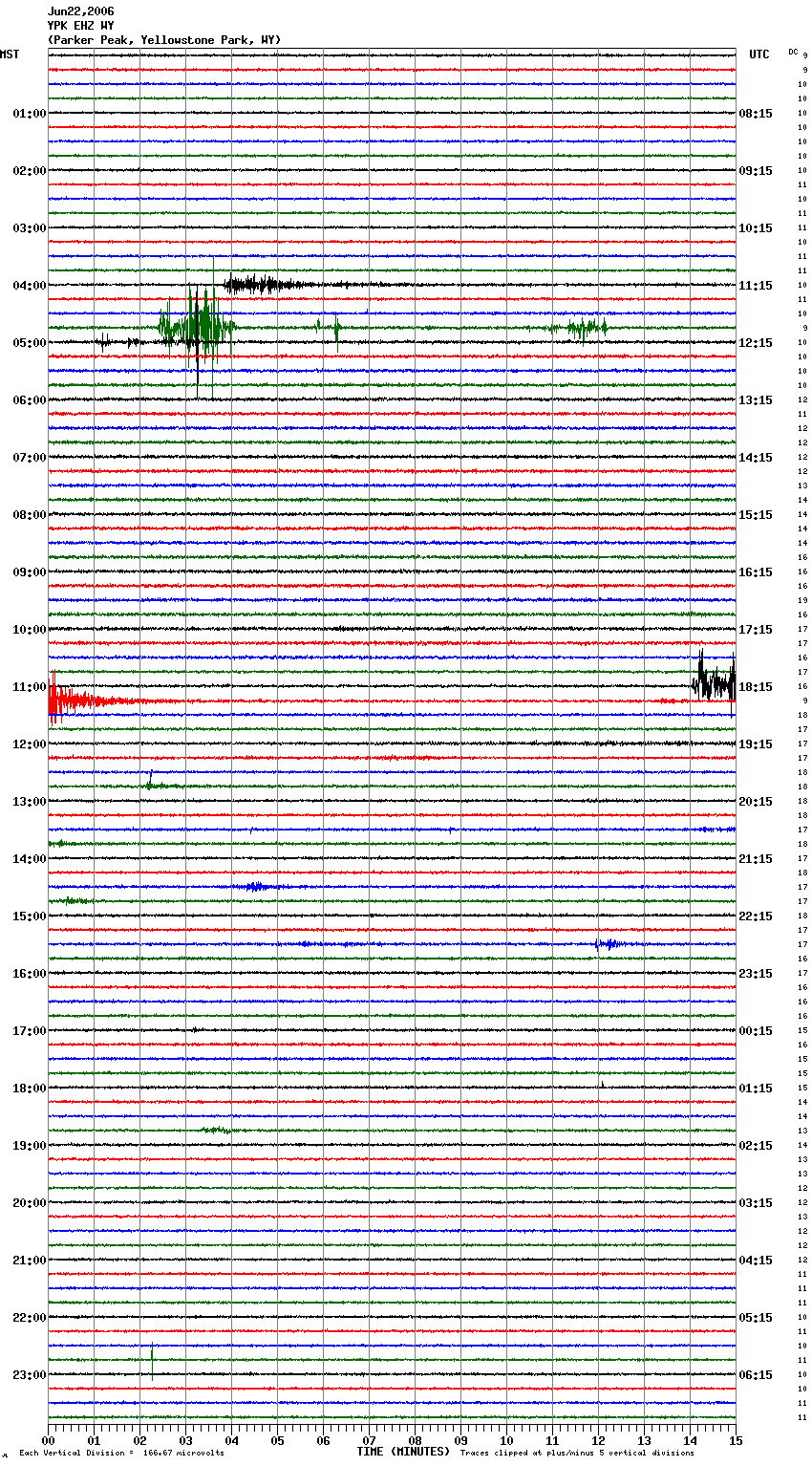This screenshot has height=1466, width=812.
Task: Click the 08:15 UTC time label
Action: 756,114
